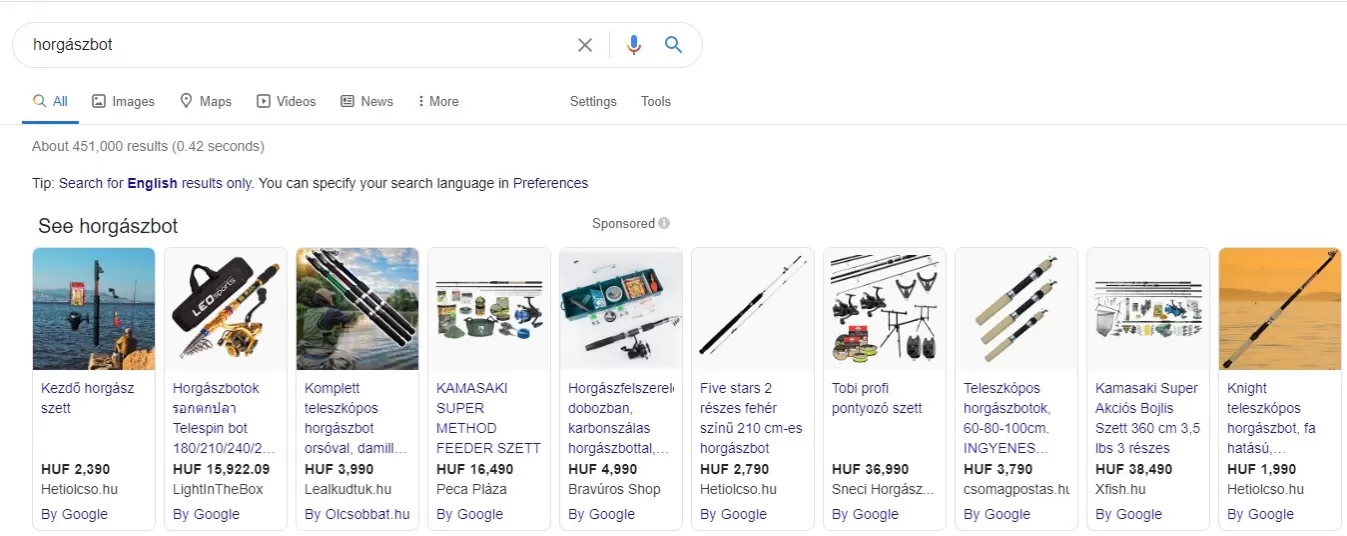Open Horgászfelszerelés dobozban product image
This screenshot has width=1347, height=536.
(621, 309)
